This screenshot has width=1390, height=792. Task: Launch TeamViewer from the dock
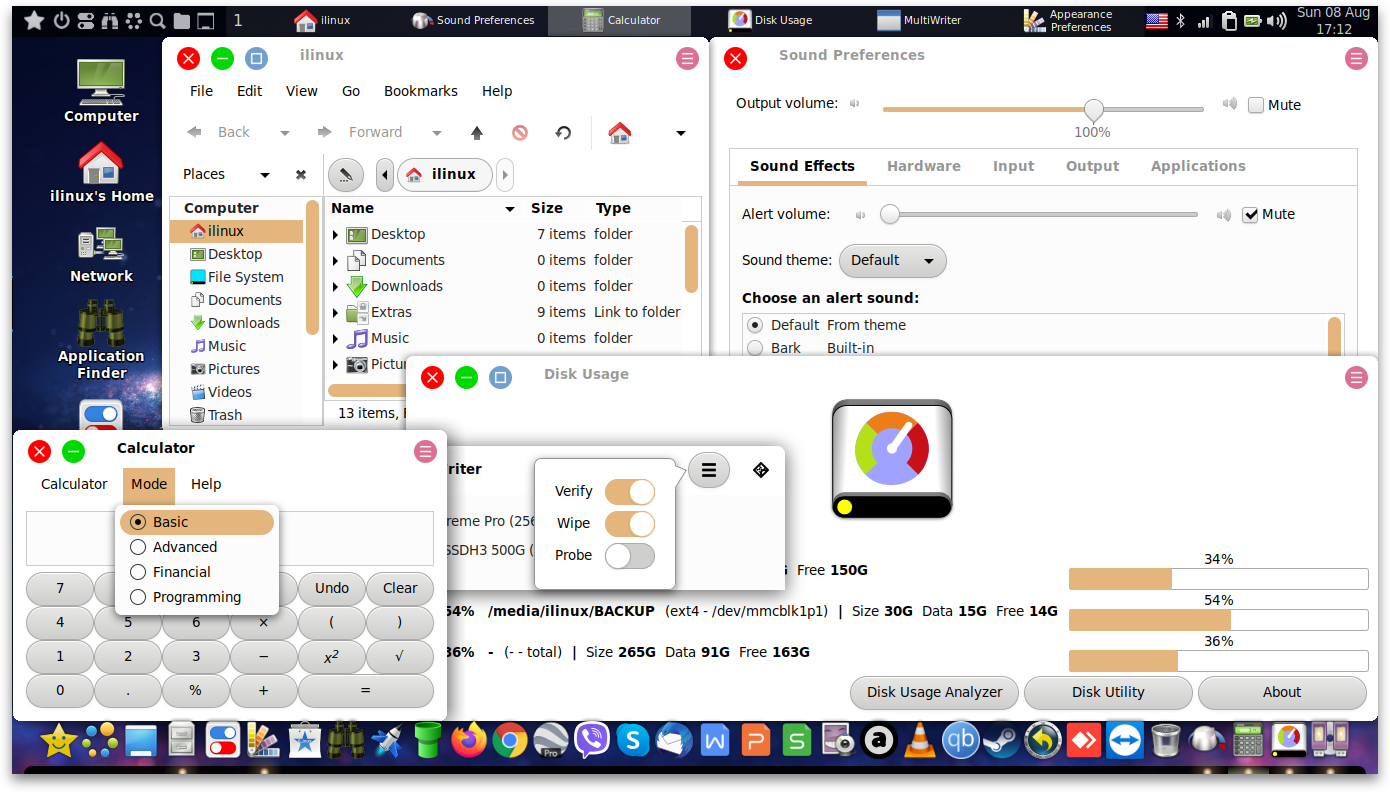1125,741
